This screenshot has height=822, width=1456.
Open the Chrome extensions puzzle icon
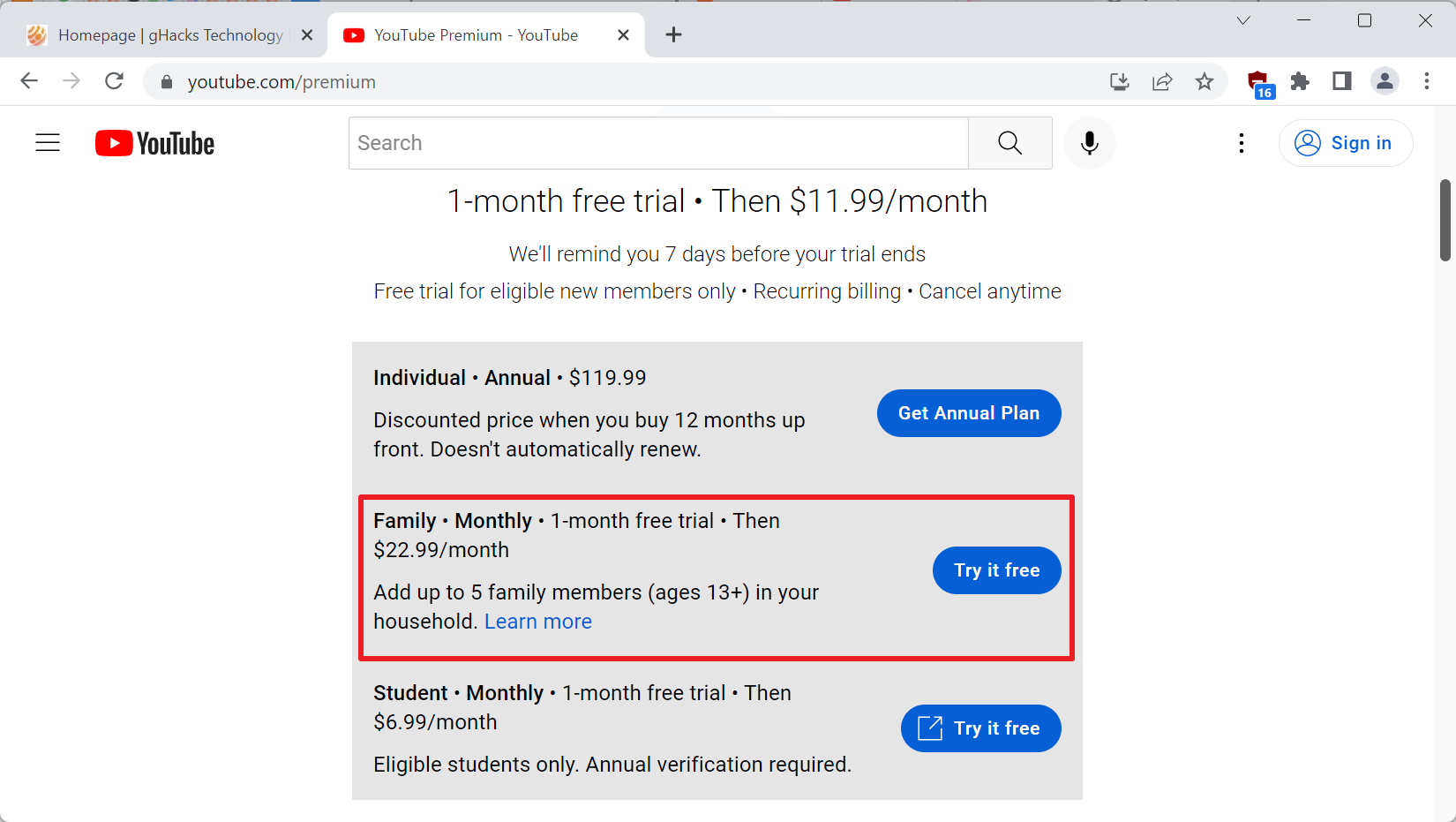(x=1300, y=82)
